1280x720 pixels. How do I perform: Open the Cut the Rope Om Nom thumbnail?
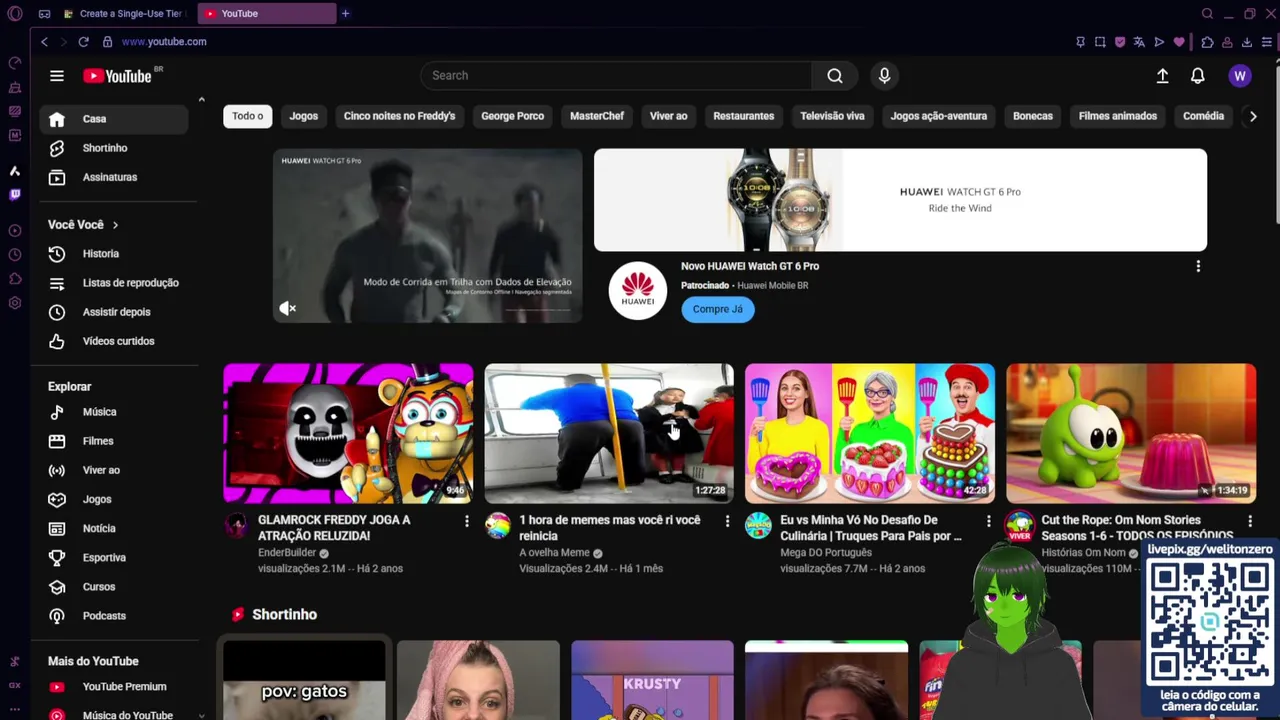tap(1131, 433)
